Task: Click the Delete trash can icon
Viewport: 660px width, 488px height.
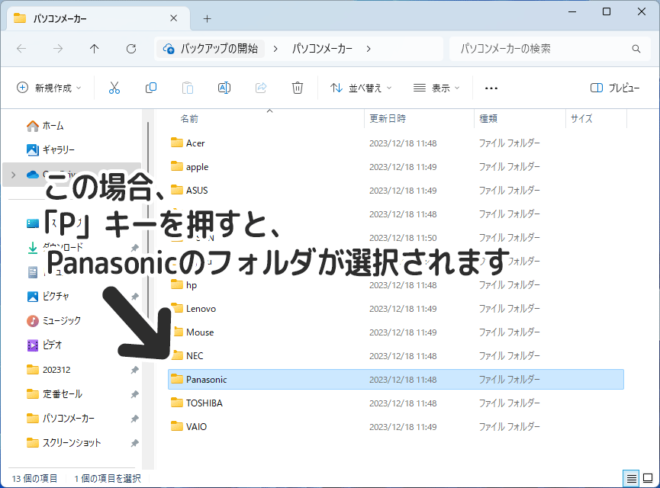Action: point(297,88)
